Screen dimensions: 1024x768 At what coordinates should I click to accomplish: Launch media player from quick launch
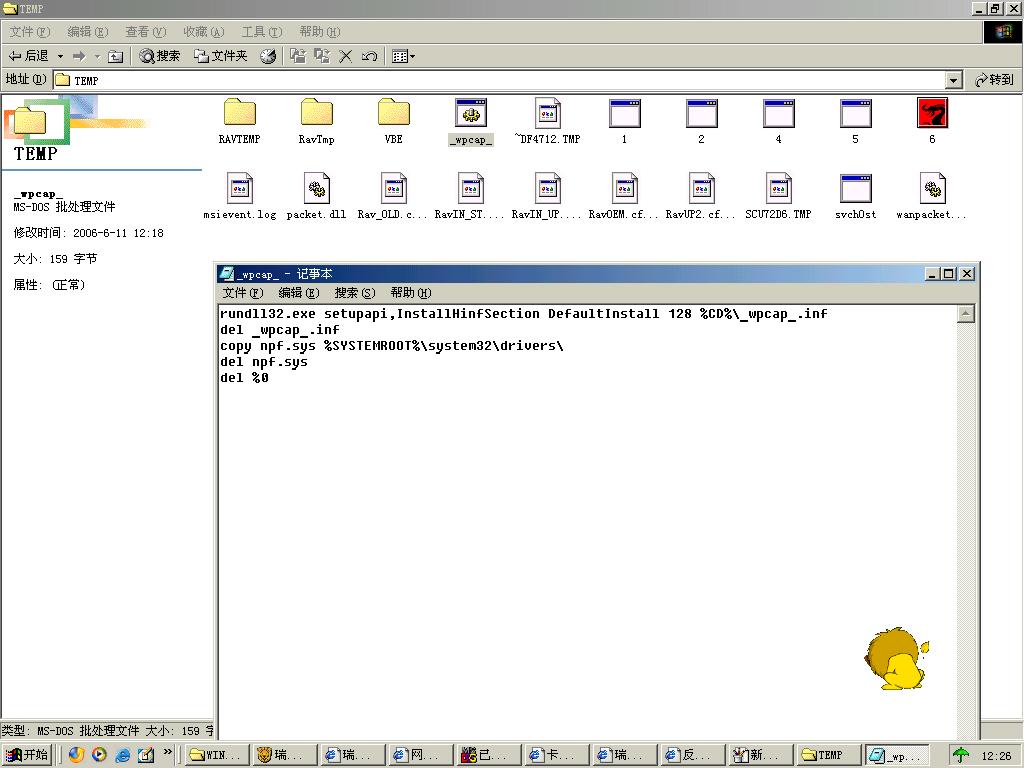99,755
